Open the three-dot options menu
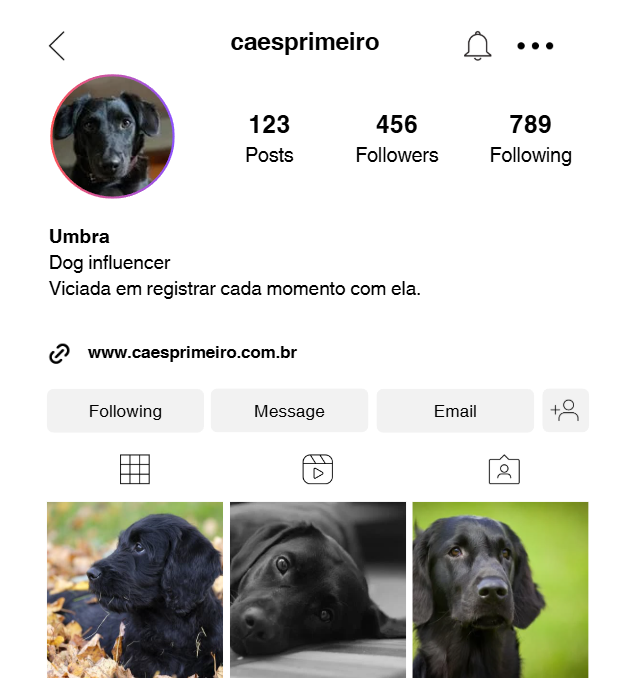The width and height of the screenshot is (627, 682). pos(535,46)
